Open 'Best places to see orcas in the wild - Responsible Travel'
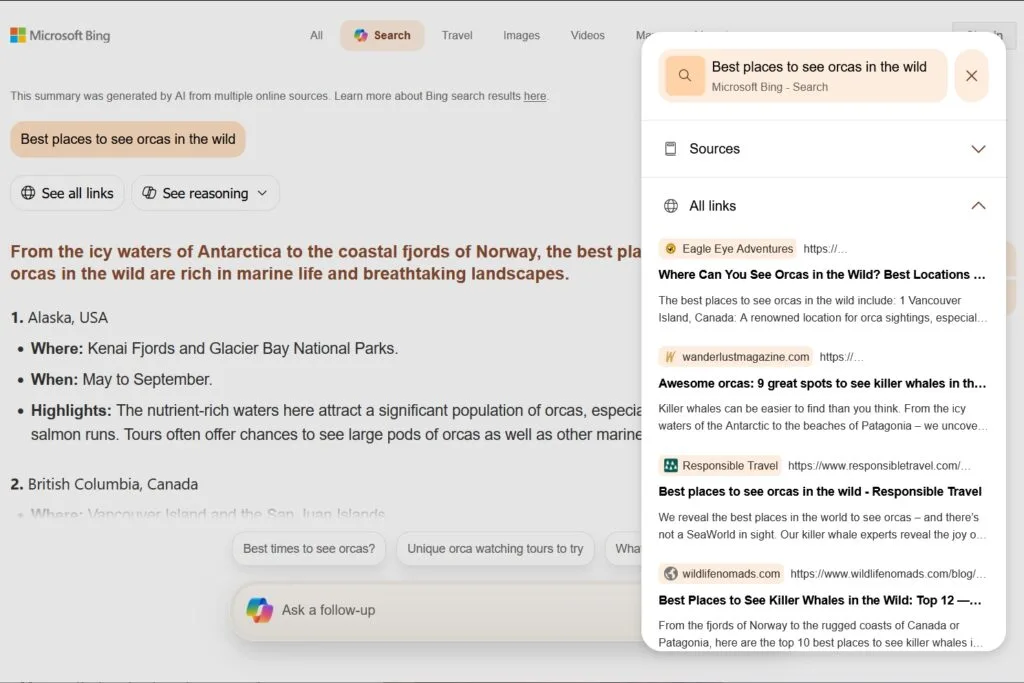 click(x=820, y=492)
